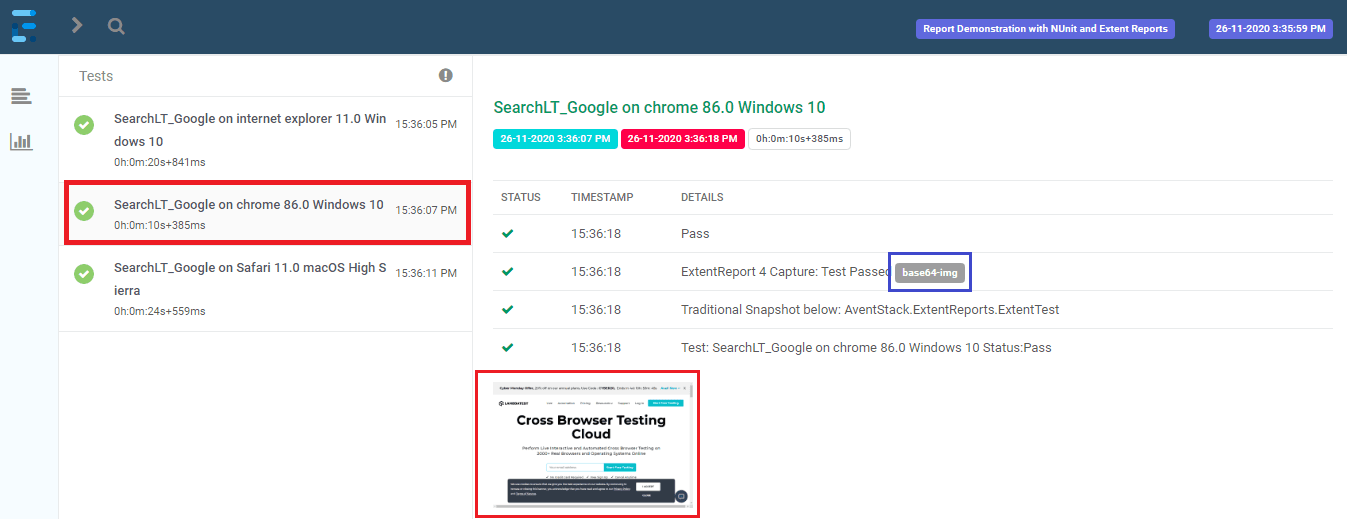Open the search magnifier in the header
Image resolution: width=1347 pixels, height=519 pixels.
coord(116,26)
